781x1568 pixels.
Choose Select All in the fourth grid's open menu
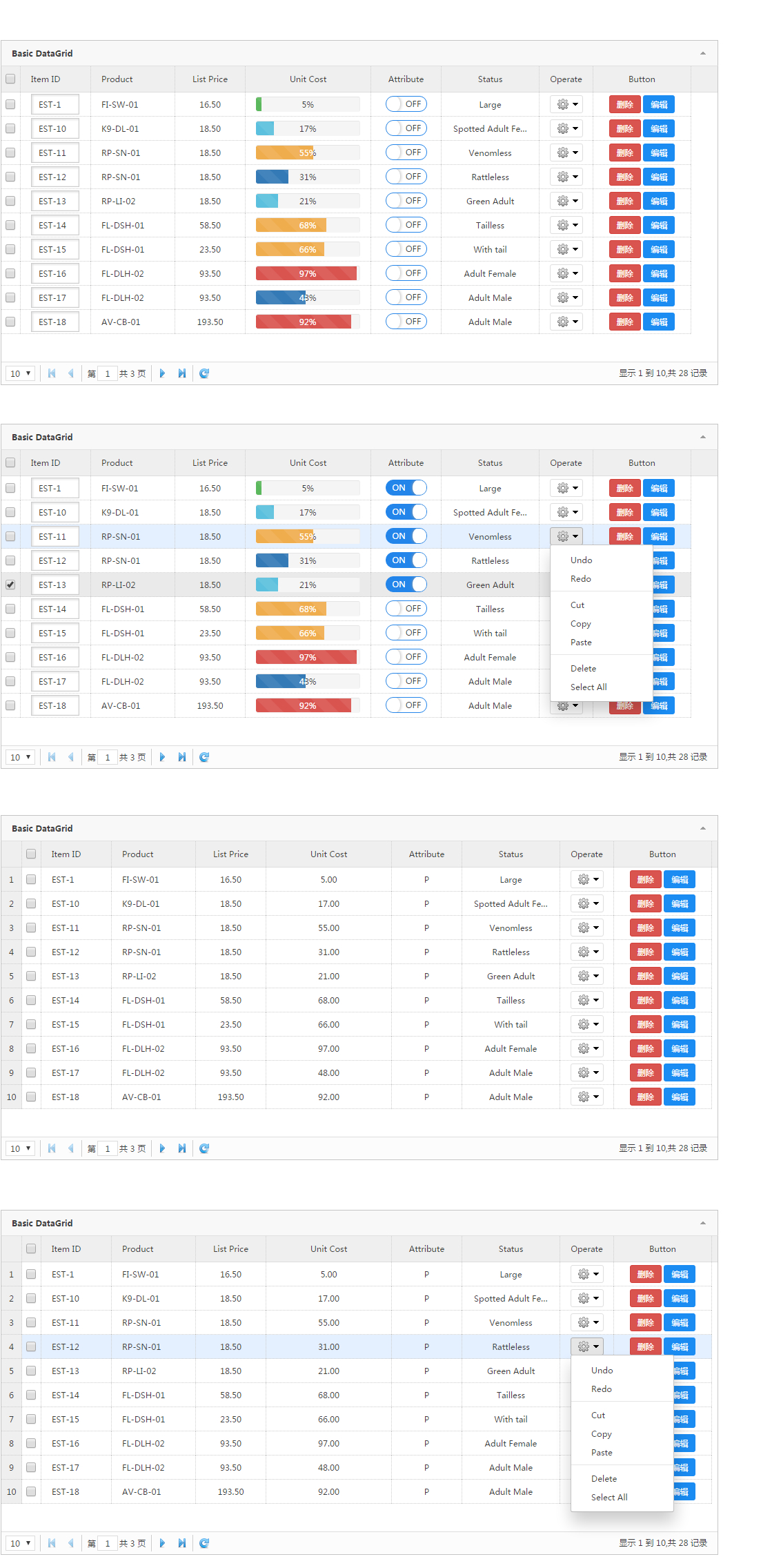[609, 1498]
